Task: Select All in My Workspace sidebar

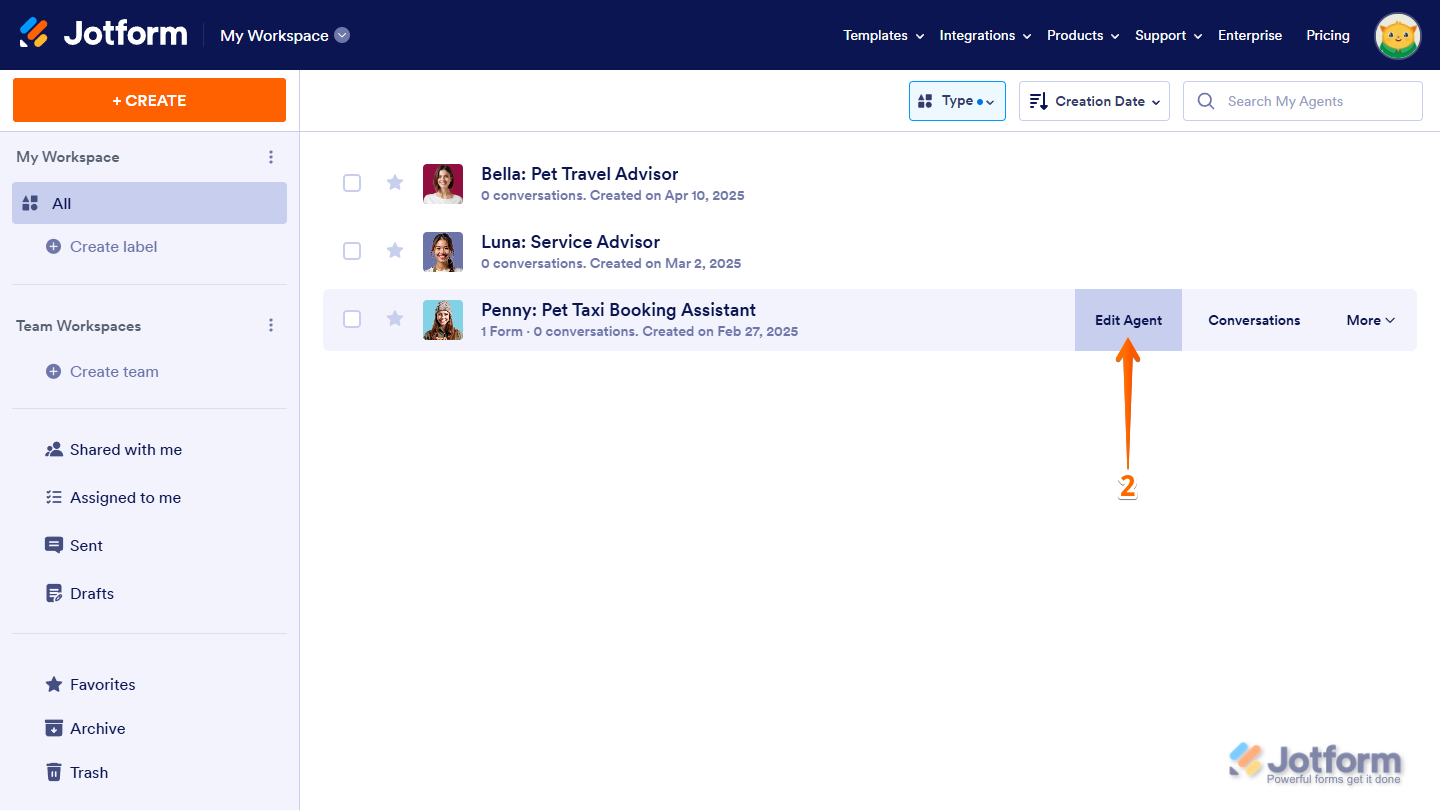Action: [x=149, y=203]
